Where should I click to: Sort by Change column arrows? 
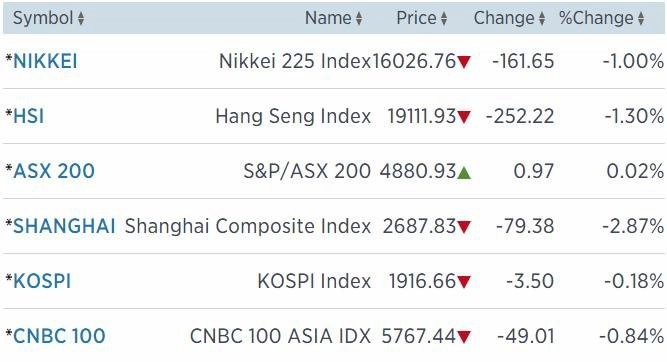pos(542,19)
